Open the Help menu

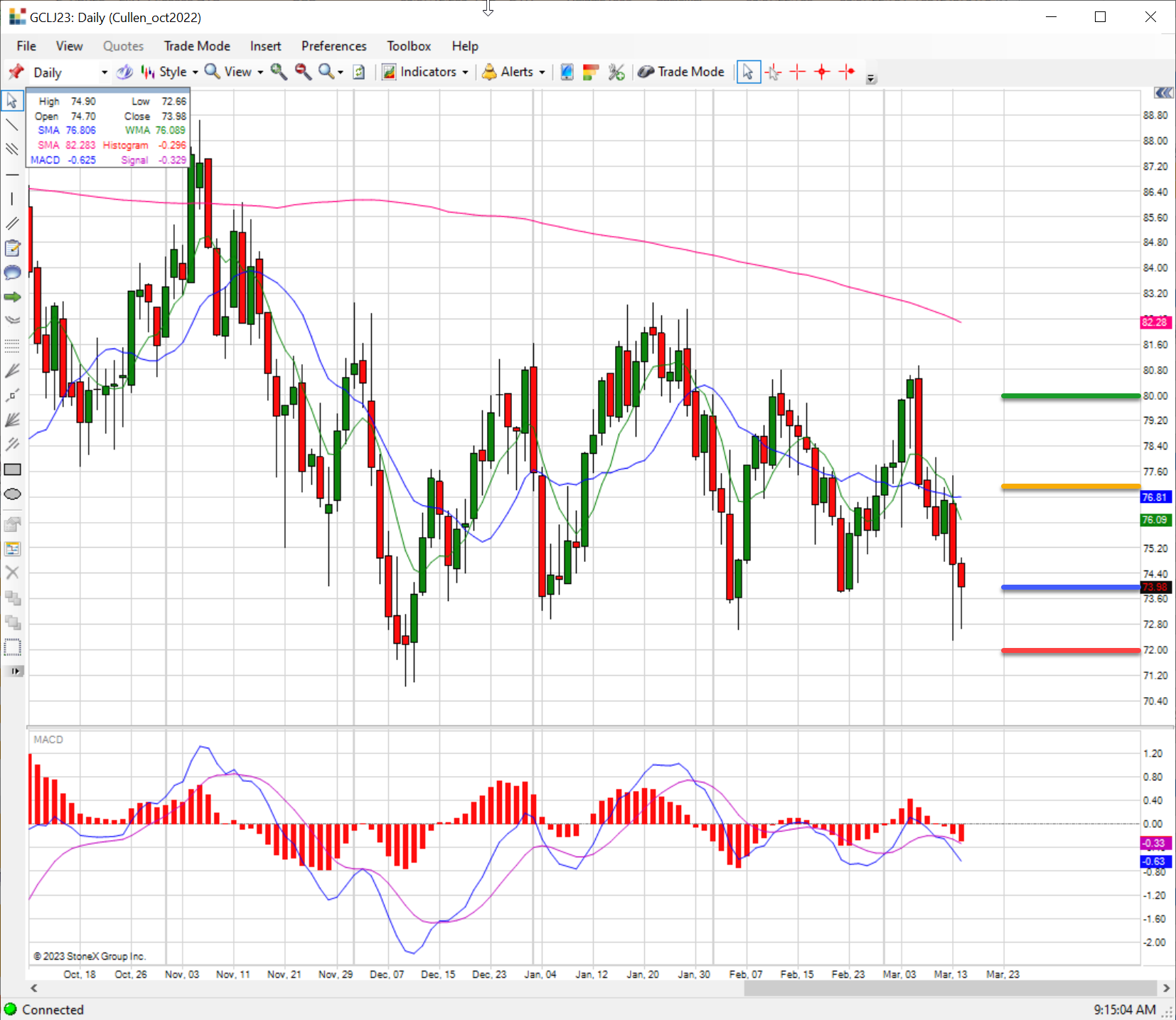(x=465, y=46)
